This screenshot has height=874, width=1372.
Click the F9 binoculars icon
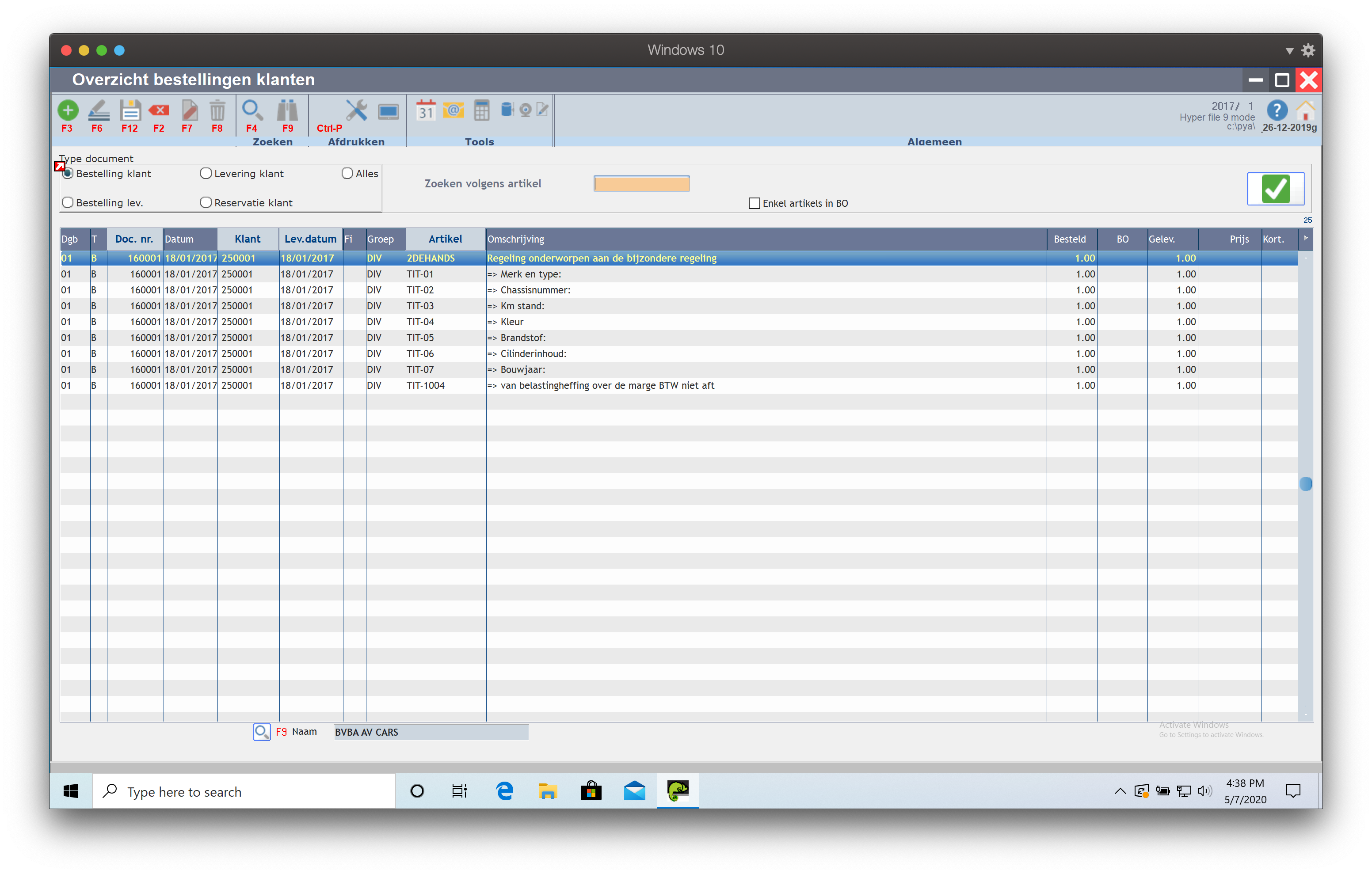point(287,110)
